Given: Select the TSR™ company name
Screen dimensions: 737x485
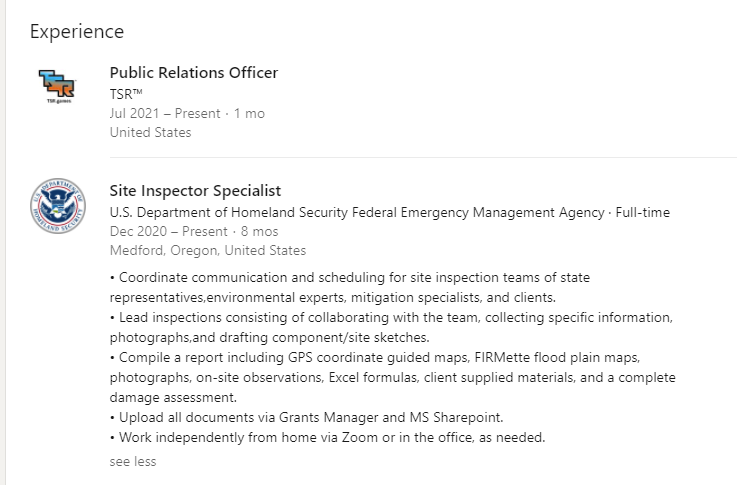Looking at the screenshot, I should pos(126,94).
